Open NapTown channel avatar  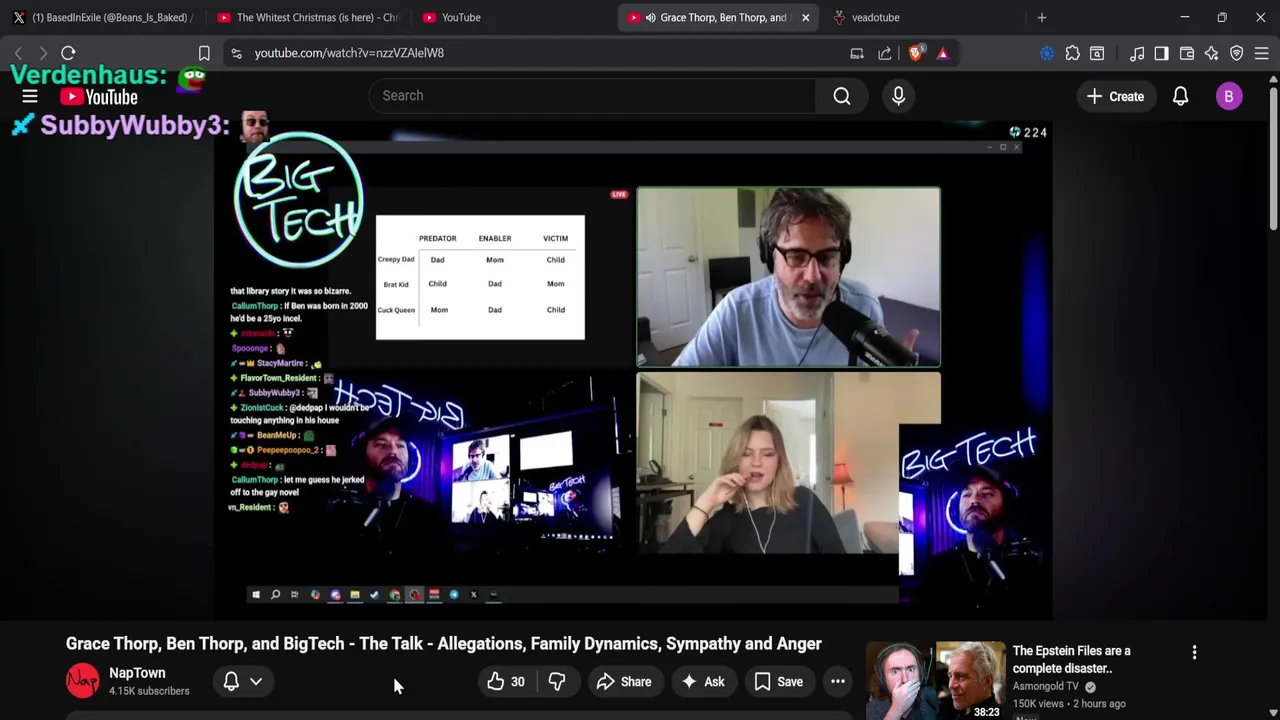[83, 681]
